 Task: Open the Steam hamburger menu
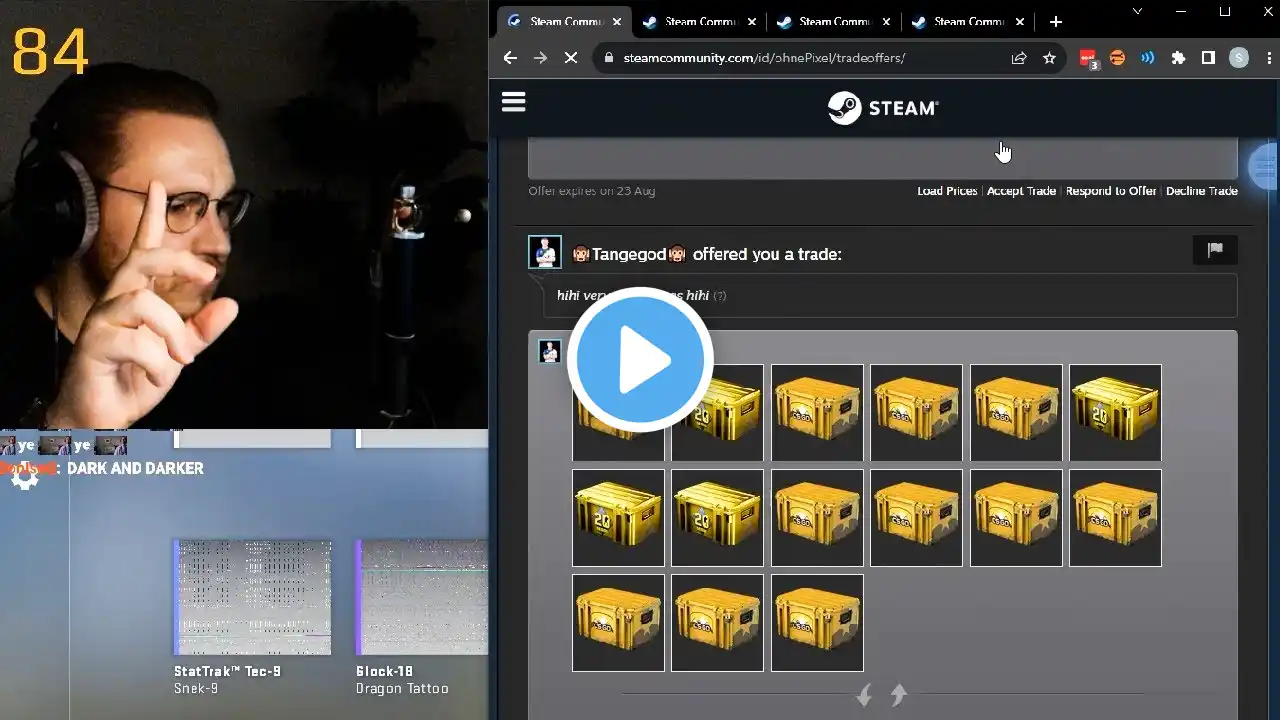(513, 102)
